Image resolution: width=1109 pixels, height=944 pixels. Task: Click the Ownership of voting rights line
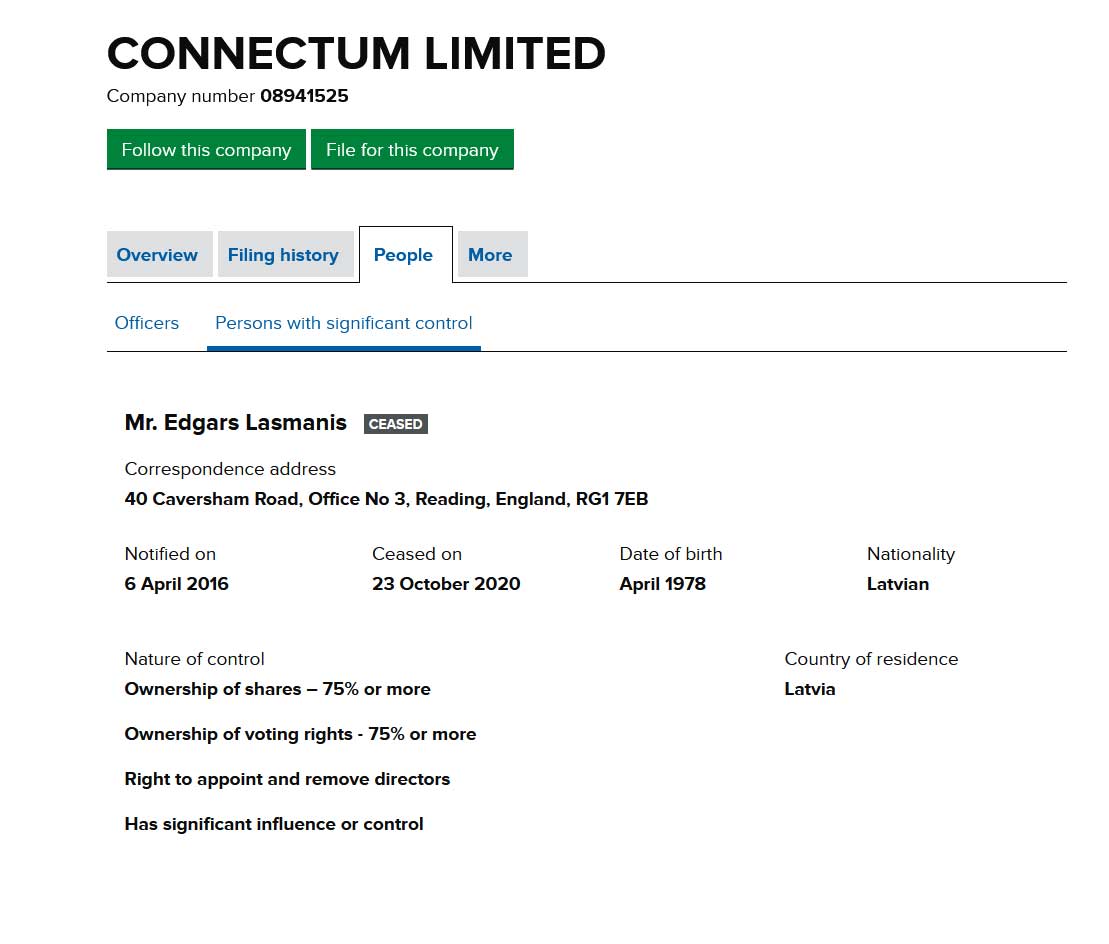(x=300, y=734)
